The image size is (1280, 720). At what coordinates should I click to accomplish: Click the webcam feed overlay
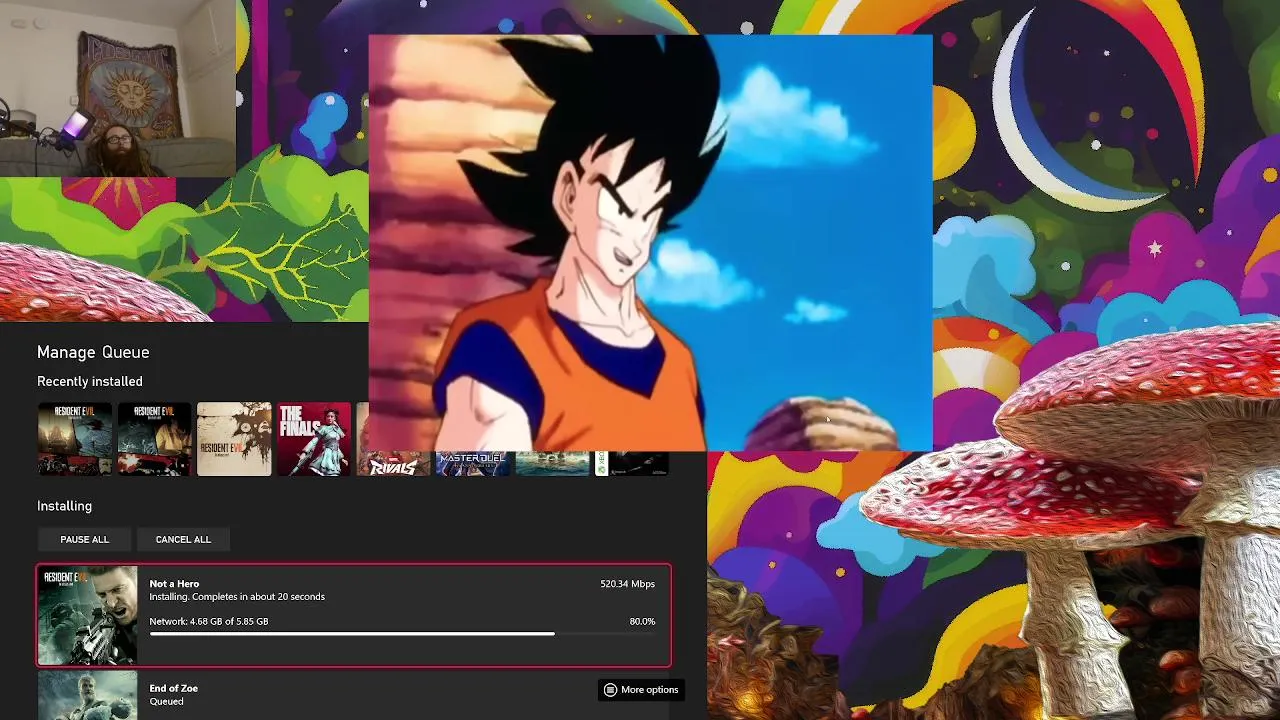coord(118,88)
